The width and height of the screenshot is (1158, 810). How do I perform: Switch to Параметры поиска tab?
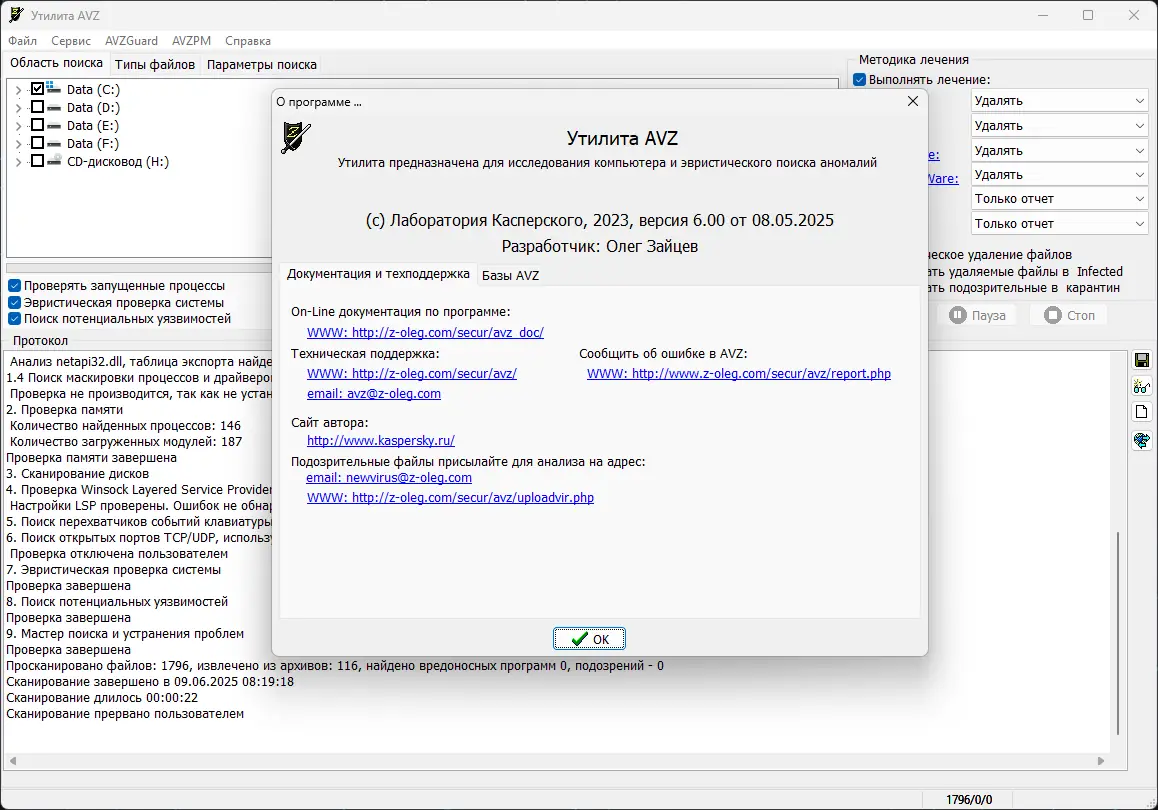coord(261,65)
